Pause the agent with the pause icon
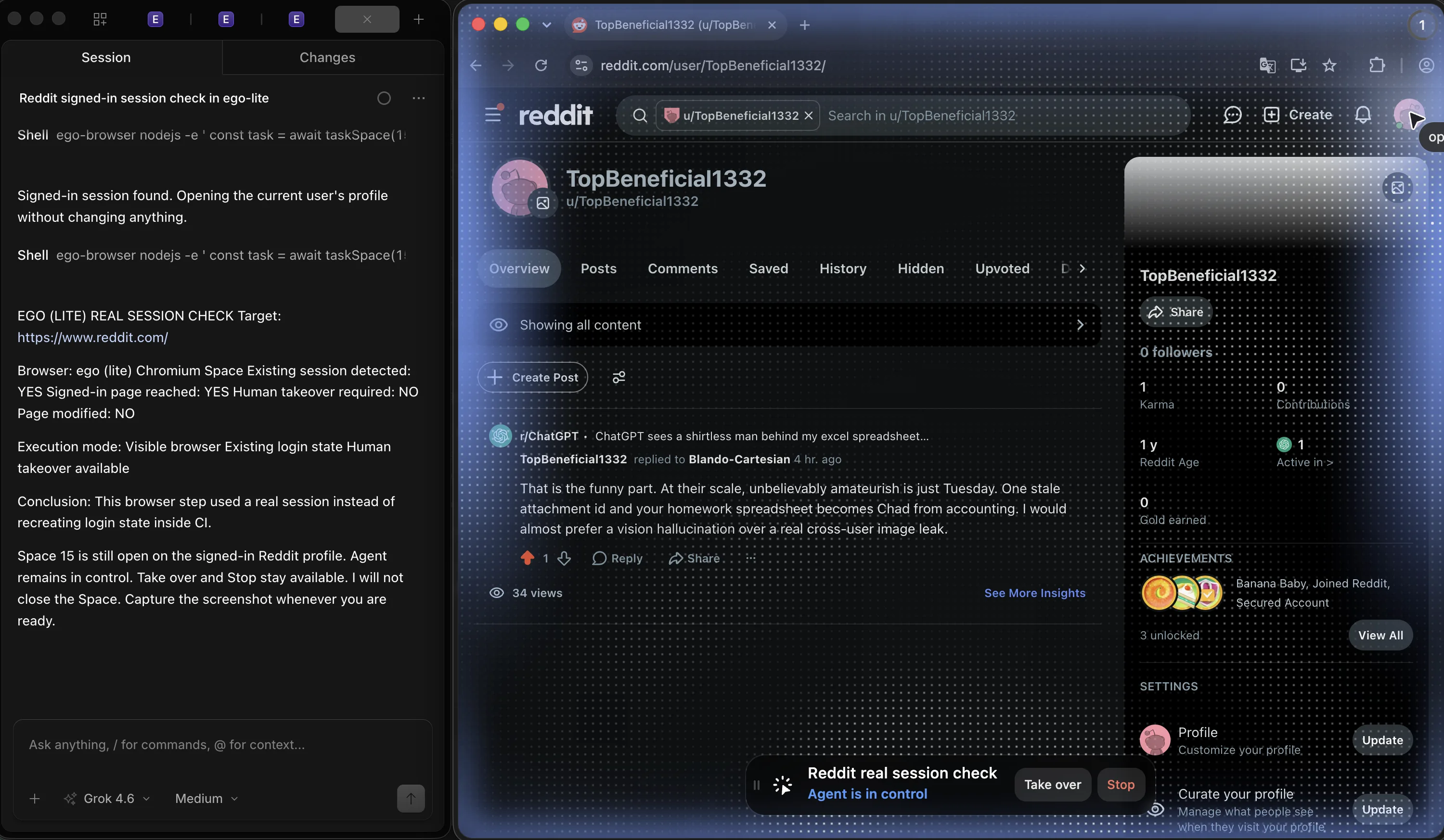The height and width of the screenshot is (840, 1444). tap(756, 785)
